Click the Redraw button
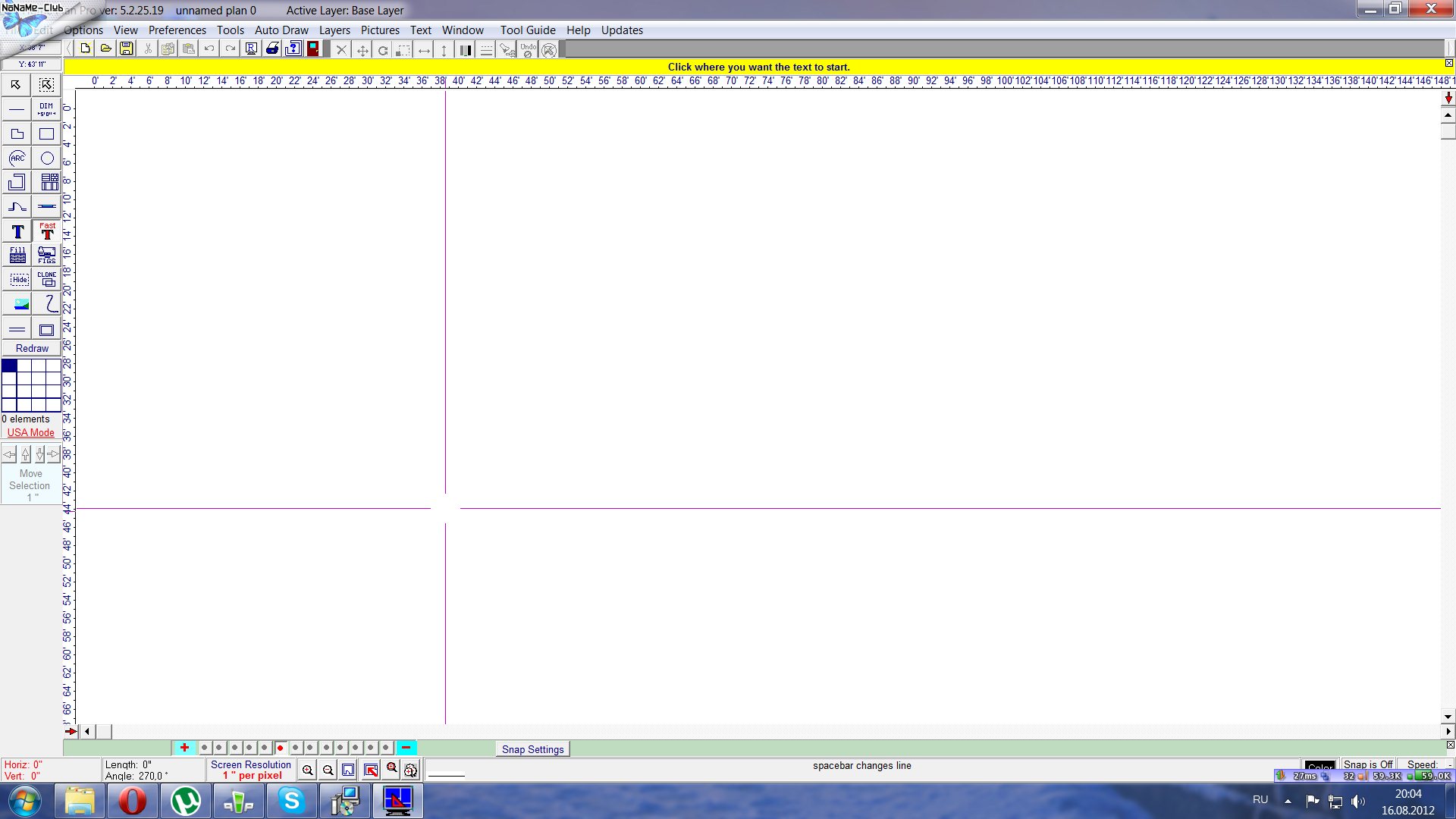The width and height of the screenshot is (1456, 819). pyautogui.click(x=32, y=348)
